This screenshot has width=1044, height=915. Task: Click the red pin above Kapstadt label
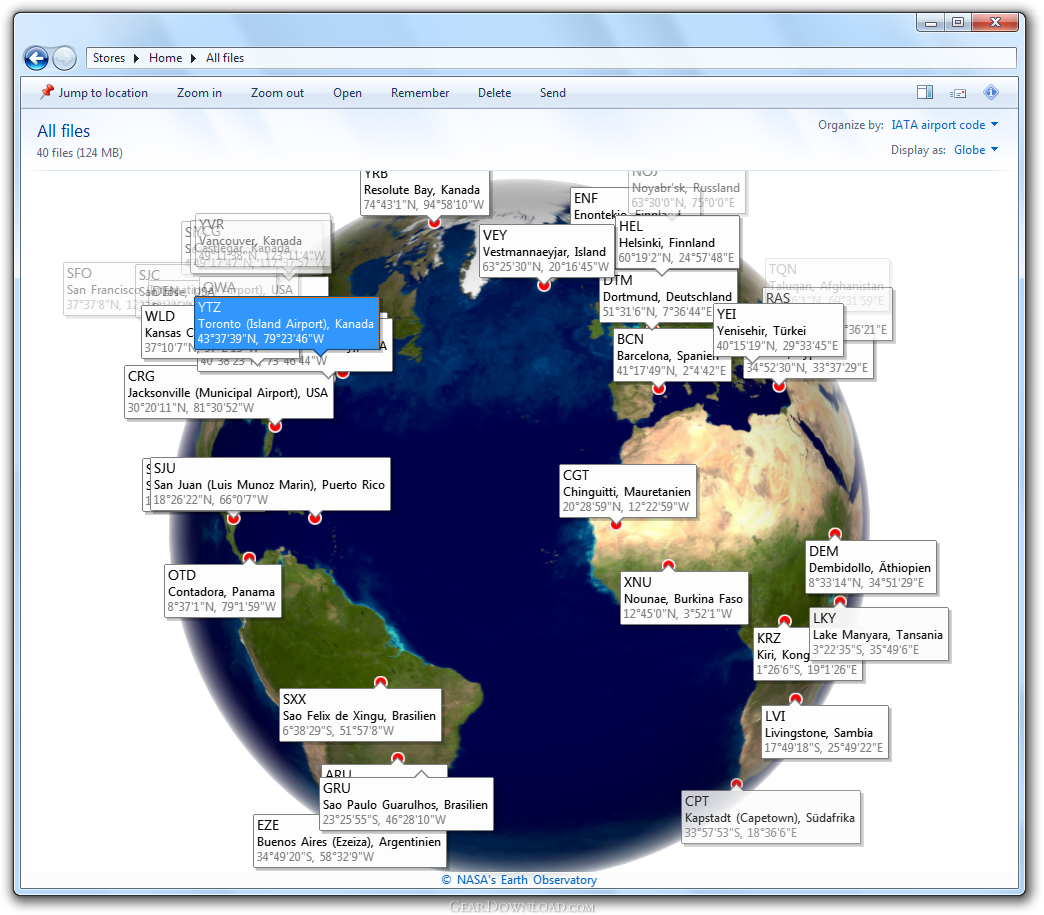(736, 784)
